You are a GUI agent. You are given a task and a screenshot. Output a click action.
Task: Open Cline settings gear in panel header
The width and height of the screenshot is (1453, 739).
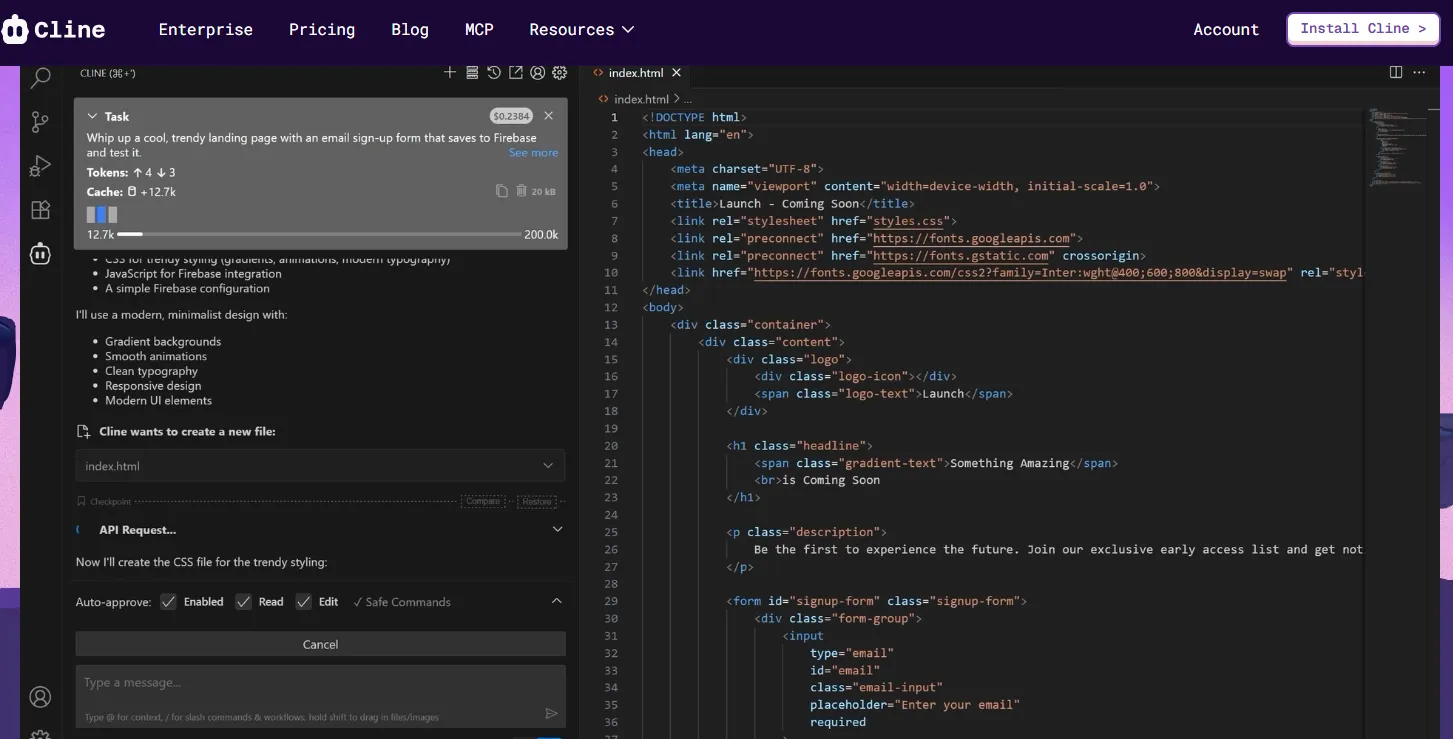(560, 73)
